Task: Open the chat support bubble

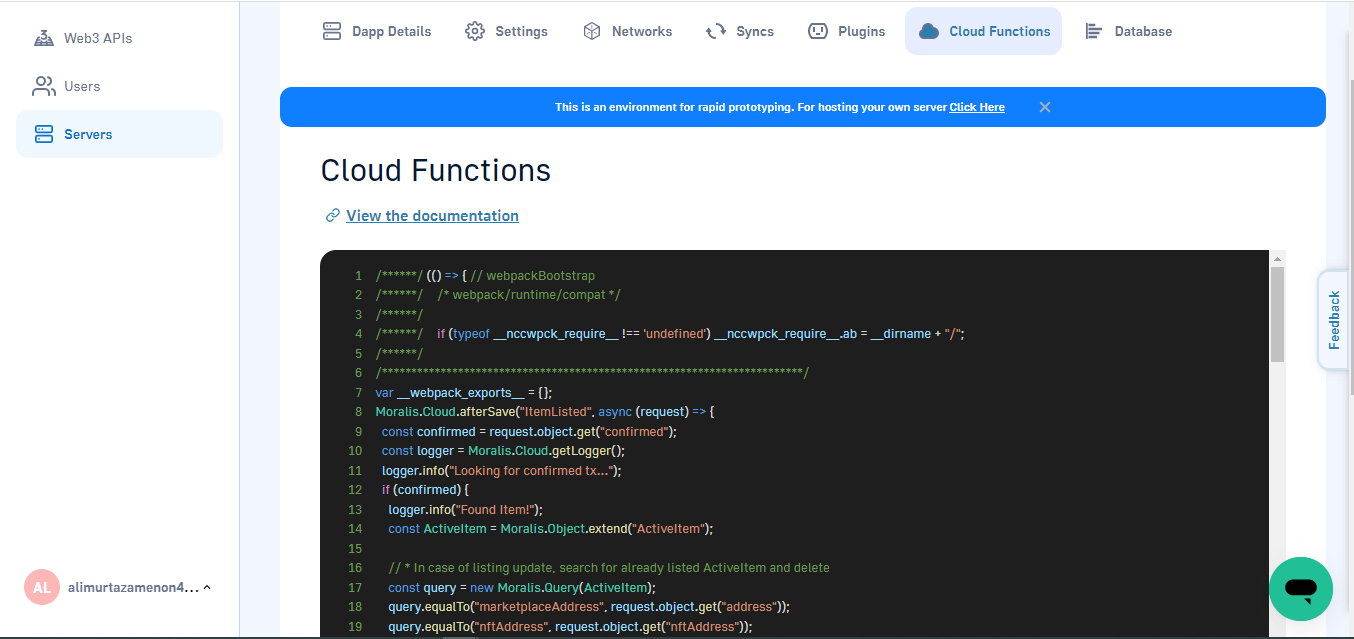Action: tap(1301, 589)
